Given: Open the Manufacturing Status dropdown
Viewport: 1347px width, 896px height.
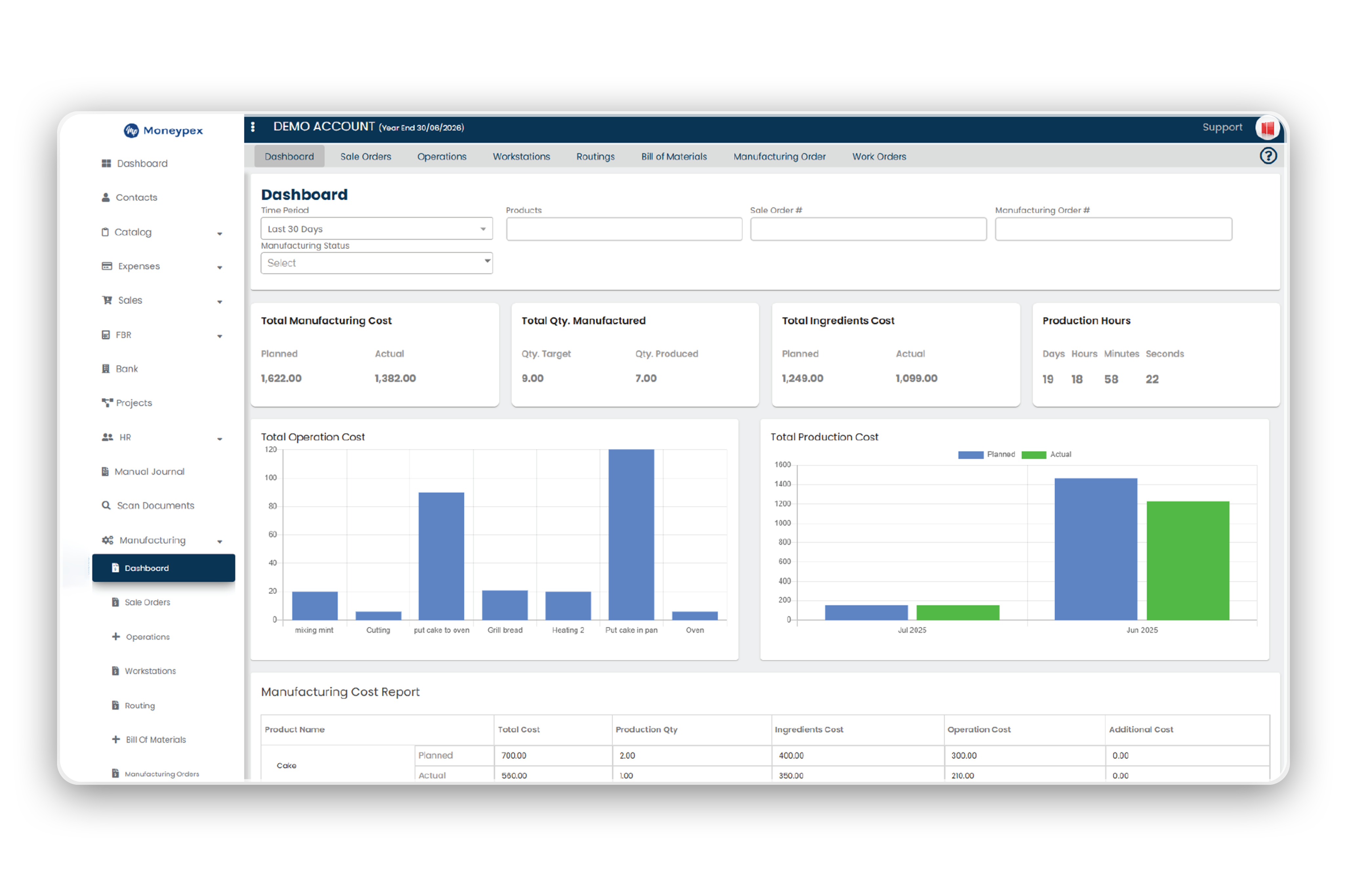Looking at the screenshot, I should pyautogui.click(x=377, y=263).
